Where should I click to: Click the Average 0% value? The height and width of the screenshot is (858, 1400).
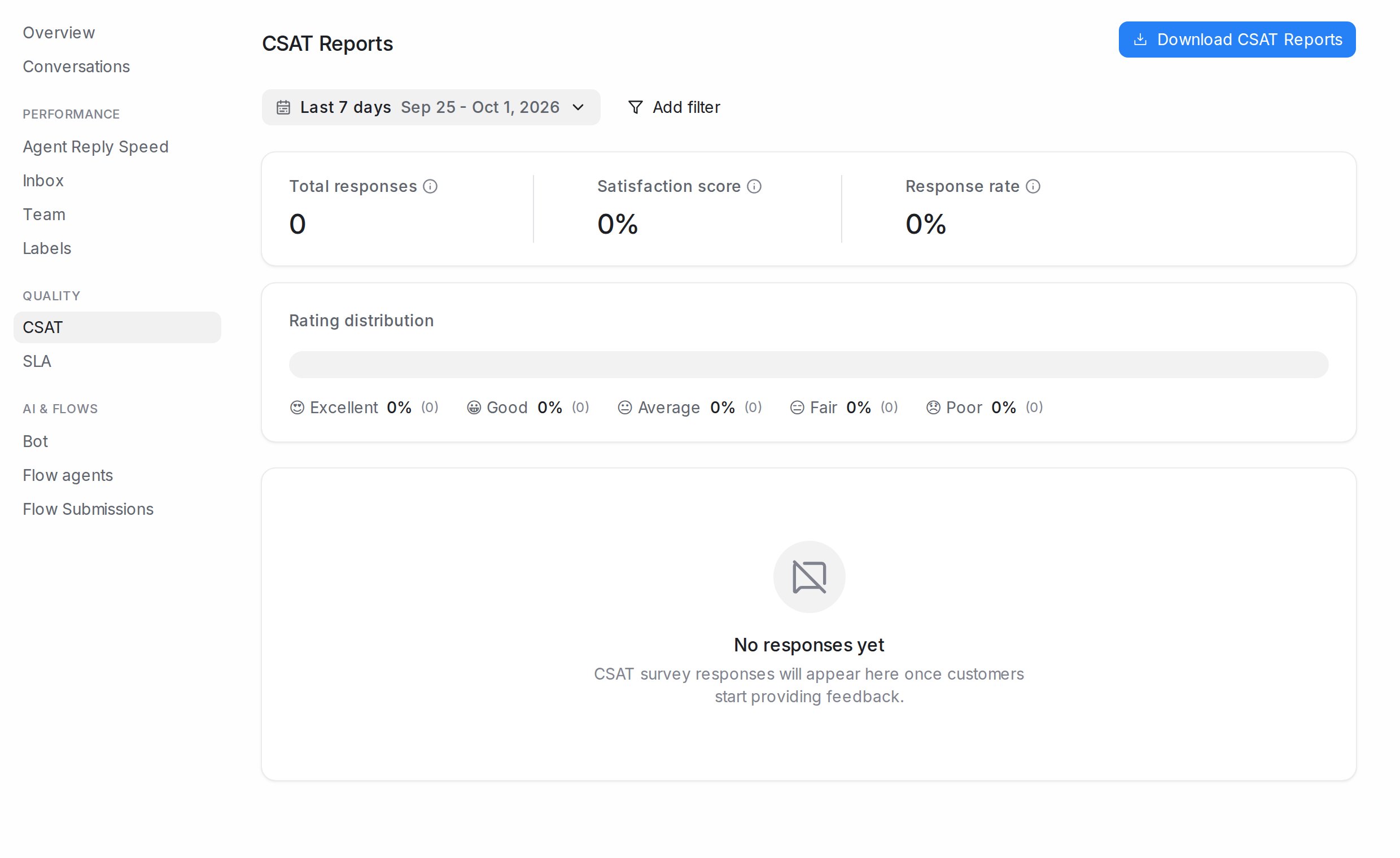[x=722, y=408]
